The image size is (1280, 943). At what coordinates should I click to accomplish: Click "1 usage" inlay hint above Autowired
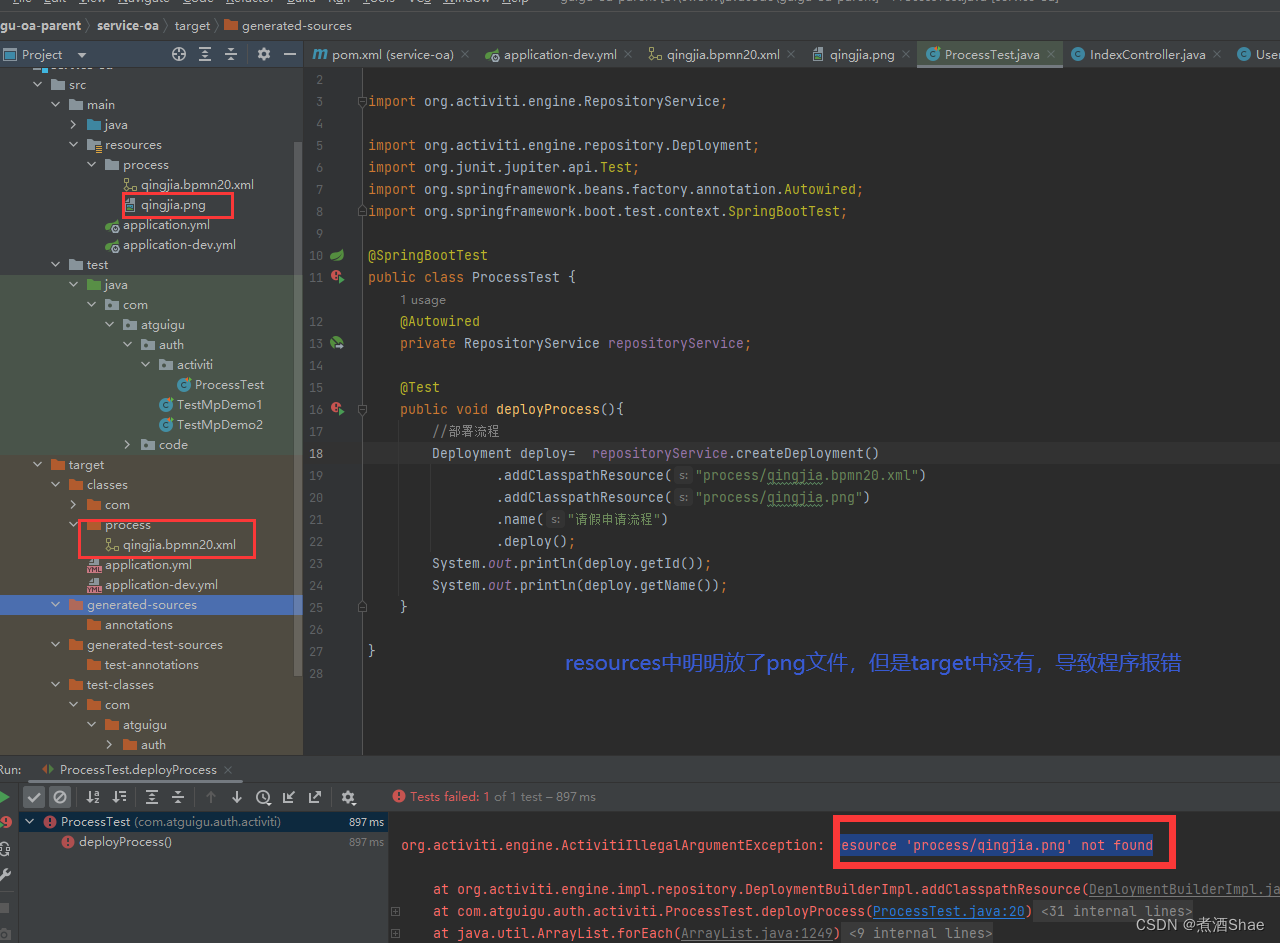point(423,299)
